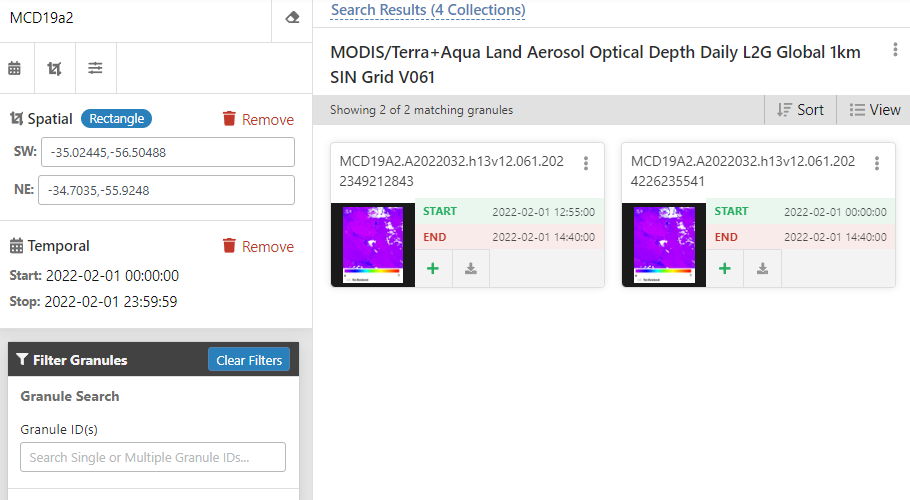The width and height of the screenshot is (910, 500).
Task: Open the temporal calendar filter icon
Action: tap(15, 68)
